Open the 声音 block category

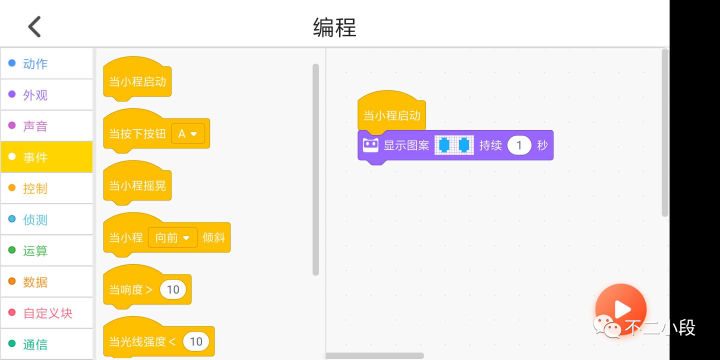46,126
